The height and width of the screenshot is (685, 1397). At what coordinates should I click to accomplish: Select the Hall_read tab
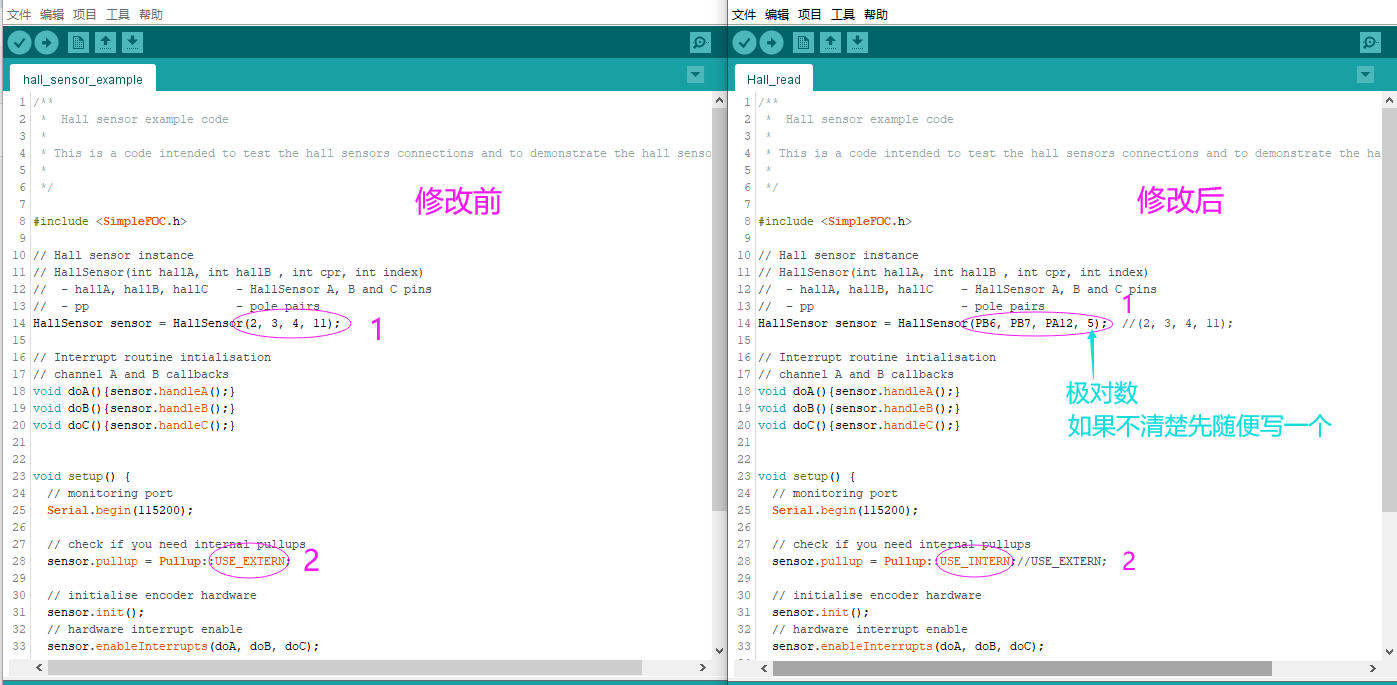tap(773, 77)
